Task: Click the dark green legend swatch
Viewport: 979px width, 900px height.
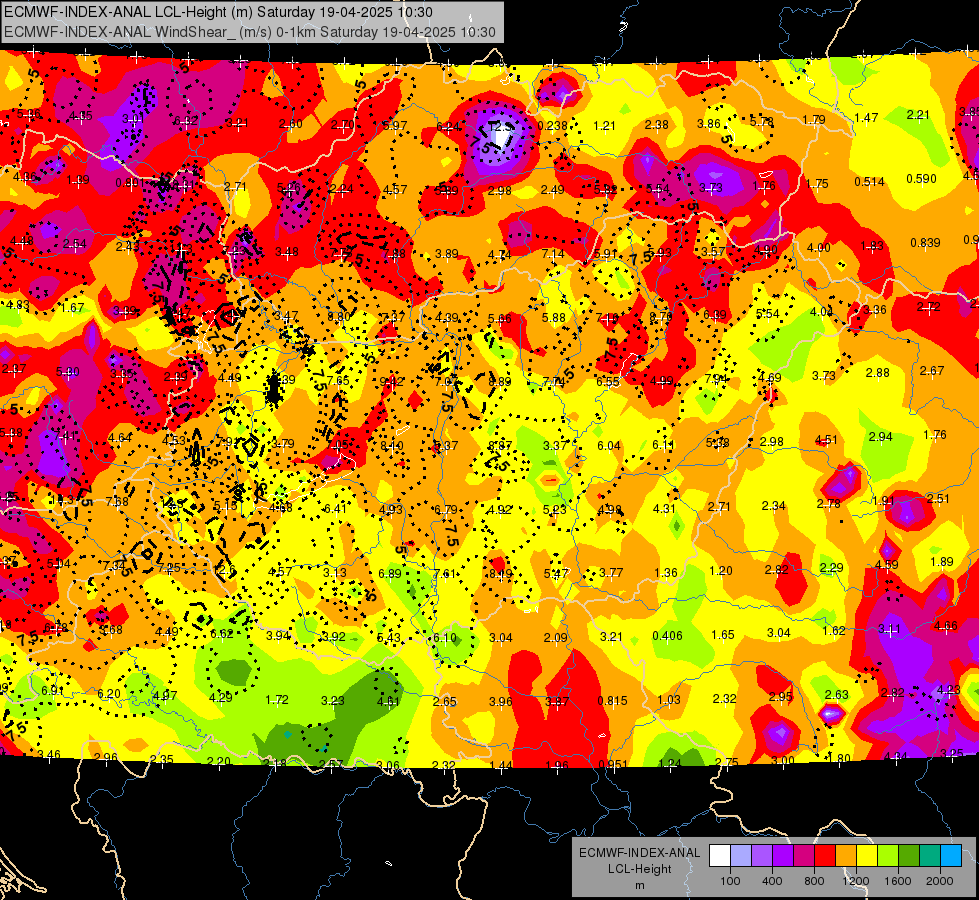Action: coord(908,855)
